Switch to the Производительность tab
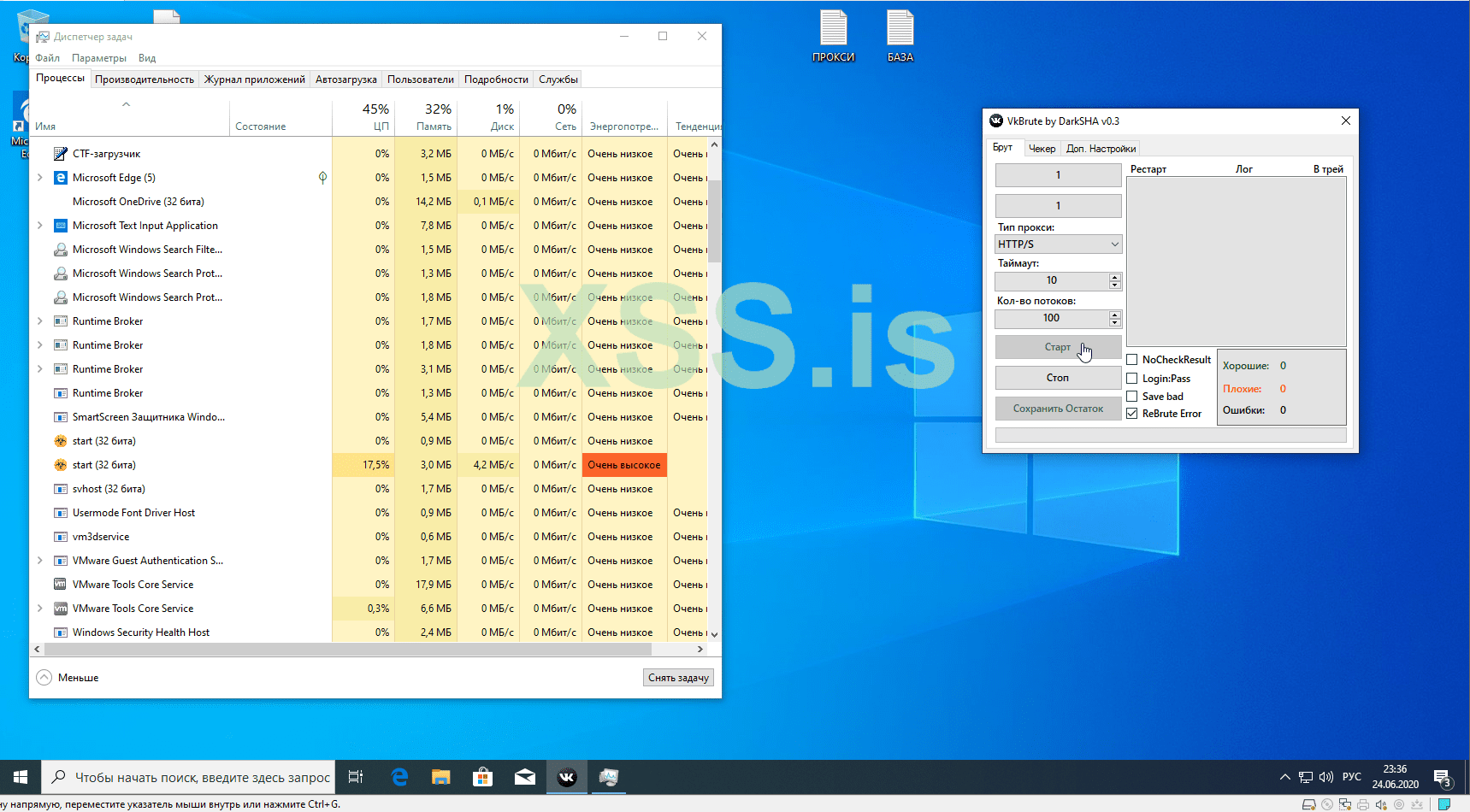Screen dimensions: 1470x812 145,79
